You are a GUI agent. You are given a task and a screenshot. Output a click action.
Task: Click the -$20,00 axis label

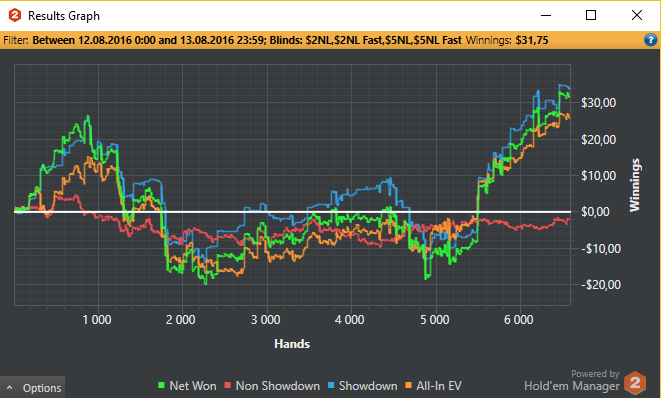[x=601, y=285]
